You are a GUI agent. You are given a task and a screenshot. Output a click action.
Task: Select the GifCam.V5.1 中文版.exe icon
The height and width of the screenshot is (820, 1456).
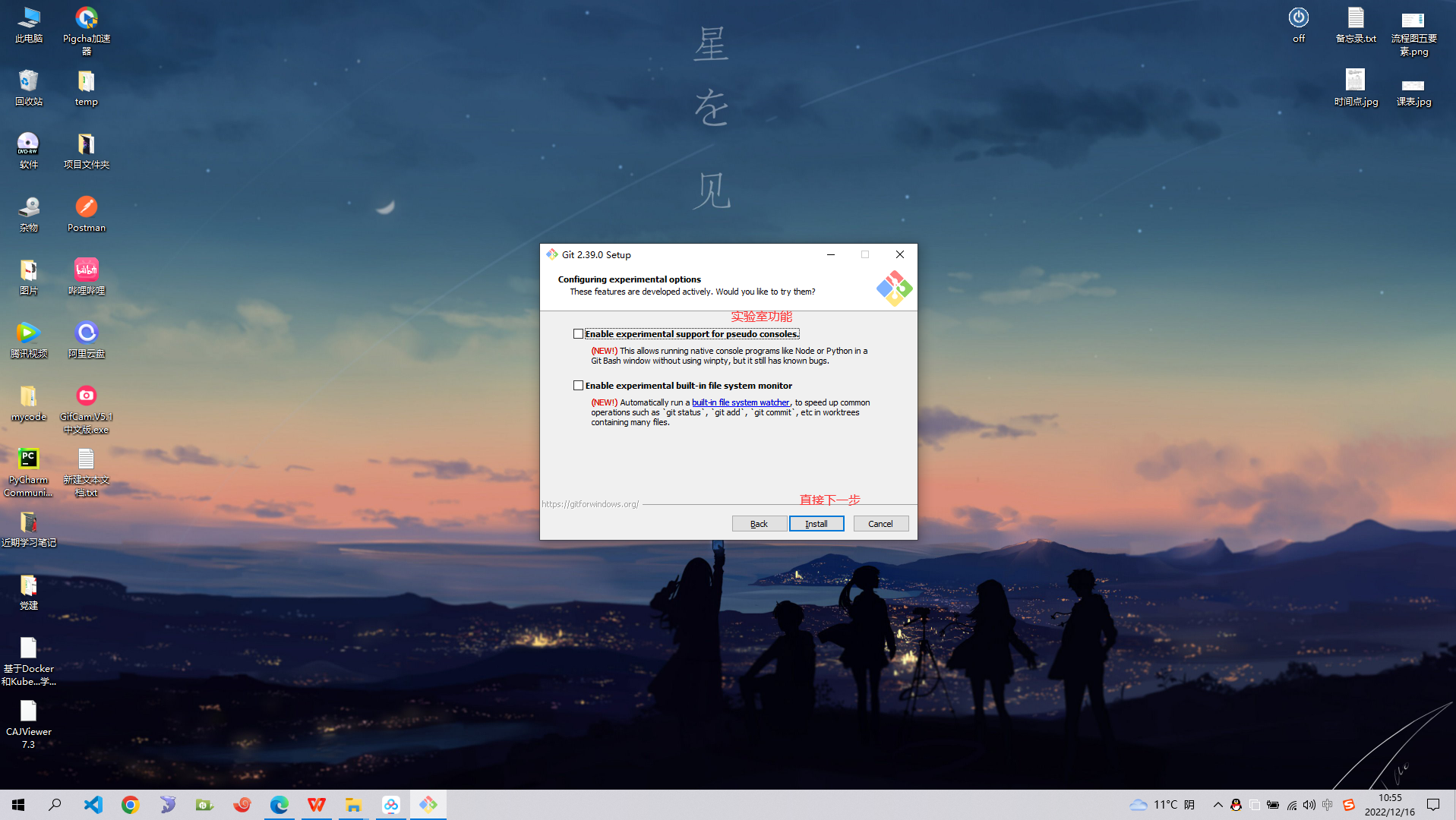pos(87,410)
